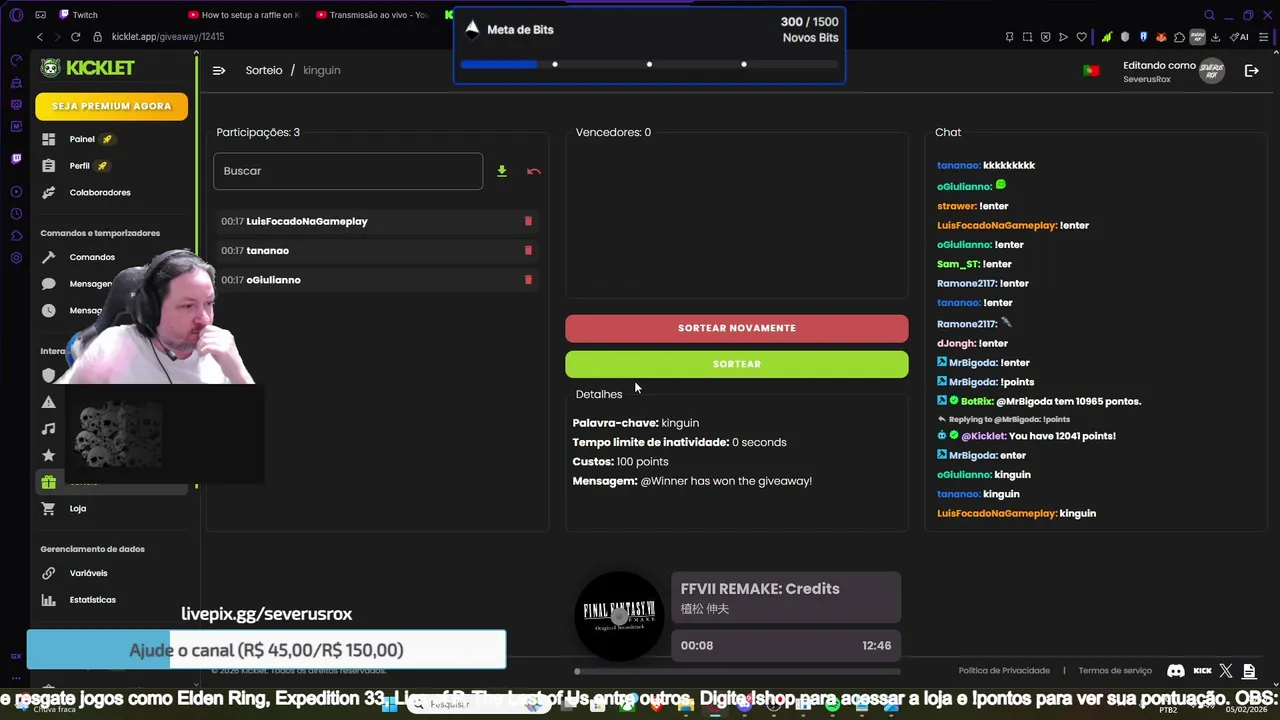This screenshot has height=720, width=1280.
Task: Focus the Buscar search field
Action: [348, 171]
